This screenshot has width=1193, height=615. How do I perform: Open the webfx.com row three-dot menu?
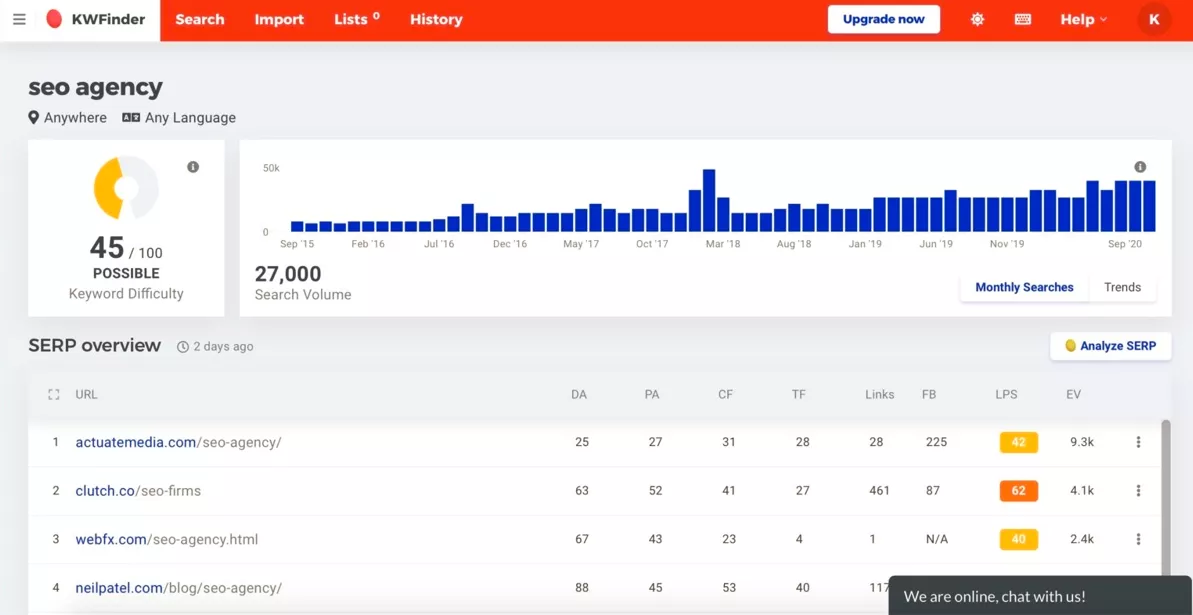(x=1138, y=540)
